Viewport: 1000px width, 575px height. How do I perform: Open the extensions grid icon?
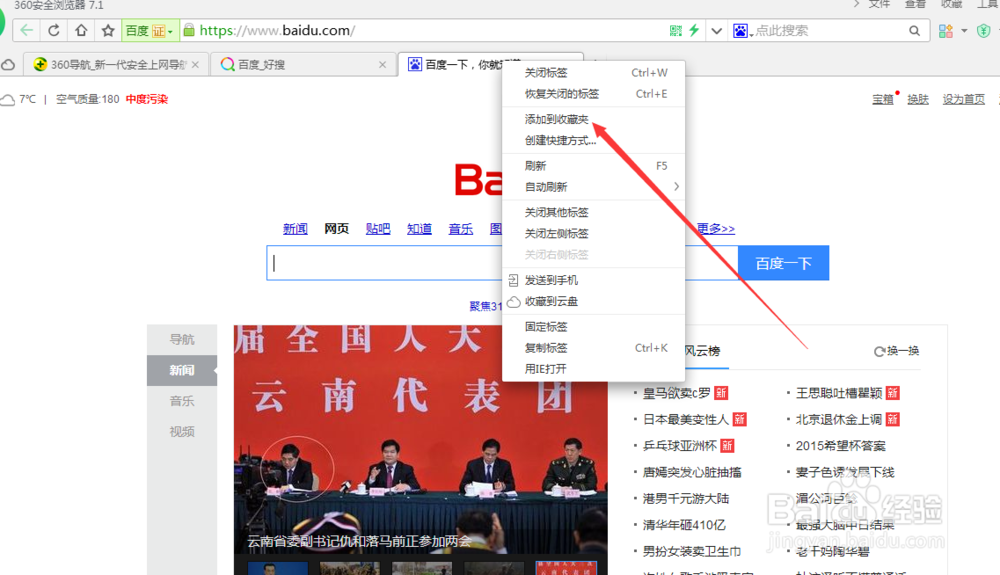click(946, 31)
